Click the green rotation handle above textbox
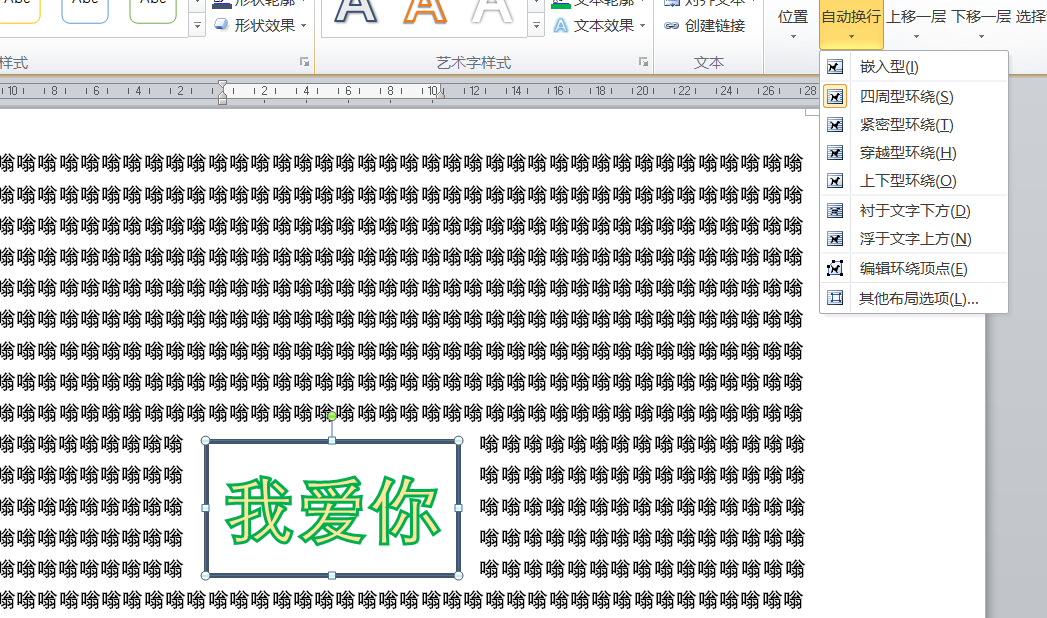Image resolution: width=1047 pixels, height=618 pixels. coord(332,415)
